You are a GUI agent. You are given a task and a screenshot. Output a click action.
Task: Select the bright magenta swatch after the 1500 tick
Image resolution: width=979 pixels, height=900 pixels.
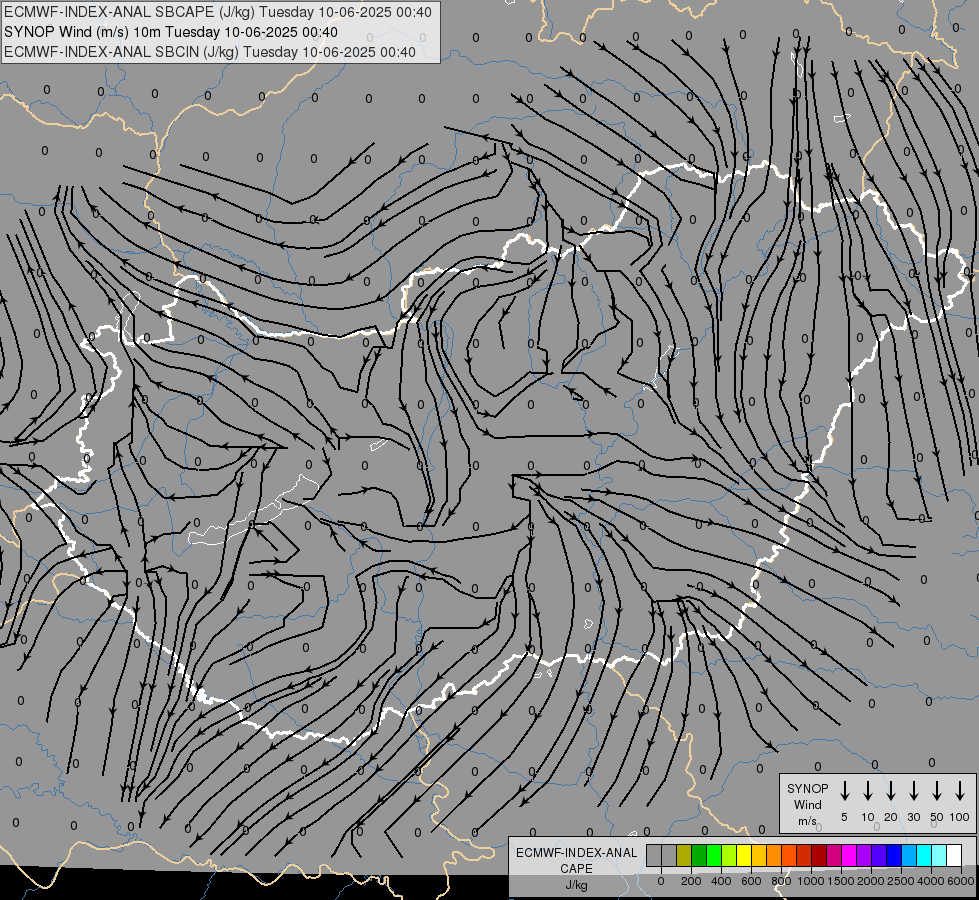point(849,855)
